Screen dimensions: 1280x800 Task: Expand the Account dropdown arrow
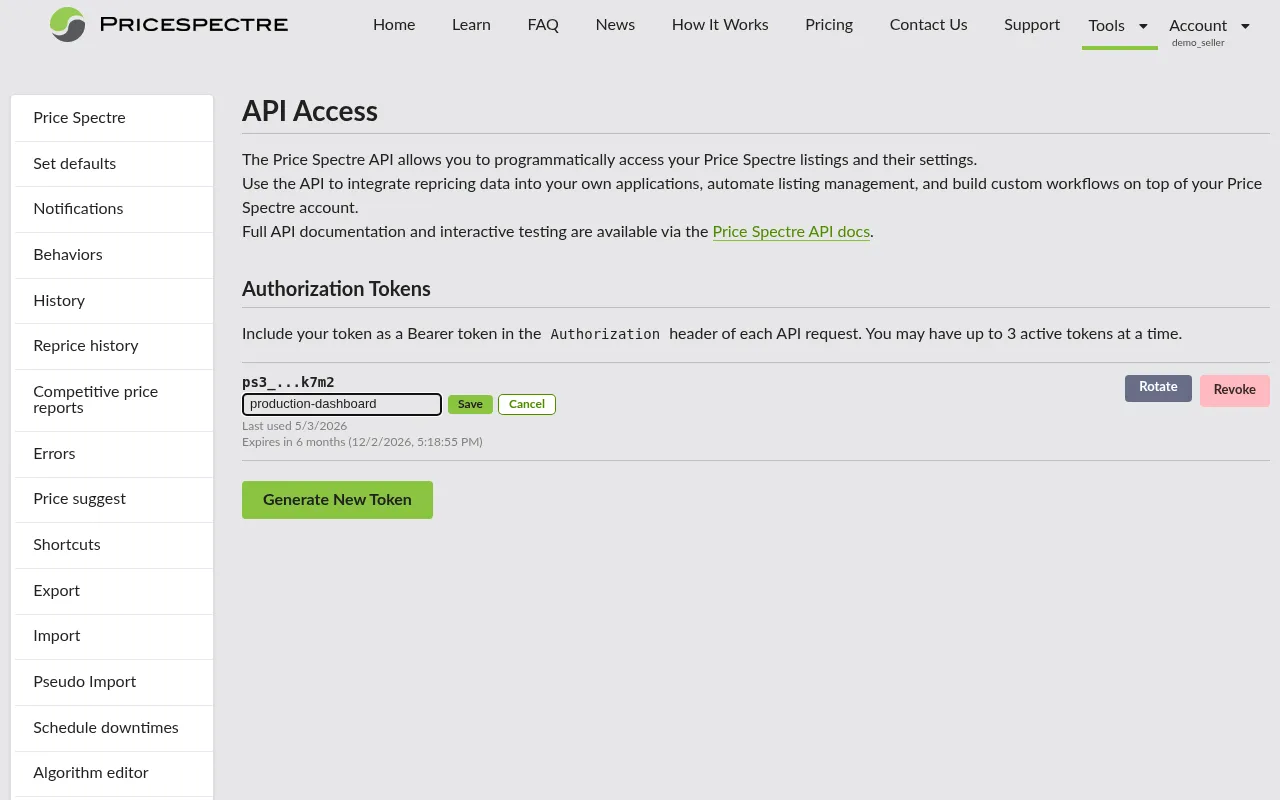(x=1245, y=26)
